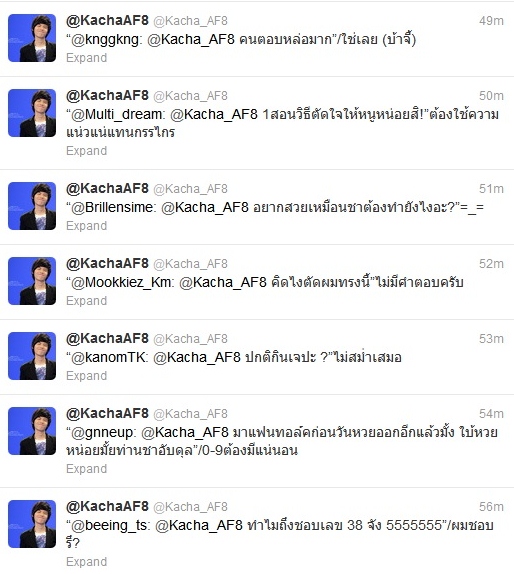Screen dimensions: 514x574
Task: Open the 49m timestamp link
Action: click(x=491, y=21)
